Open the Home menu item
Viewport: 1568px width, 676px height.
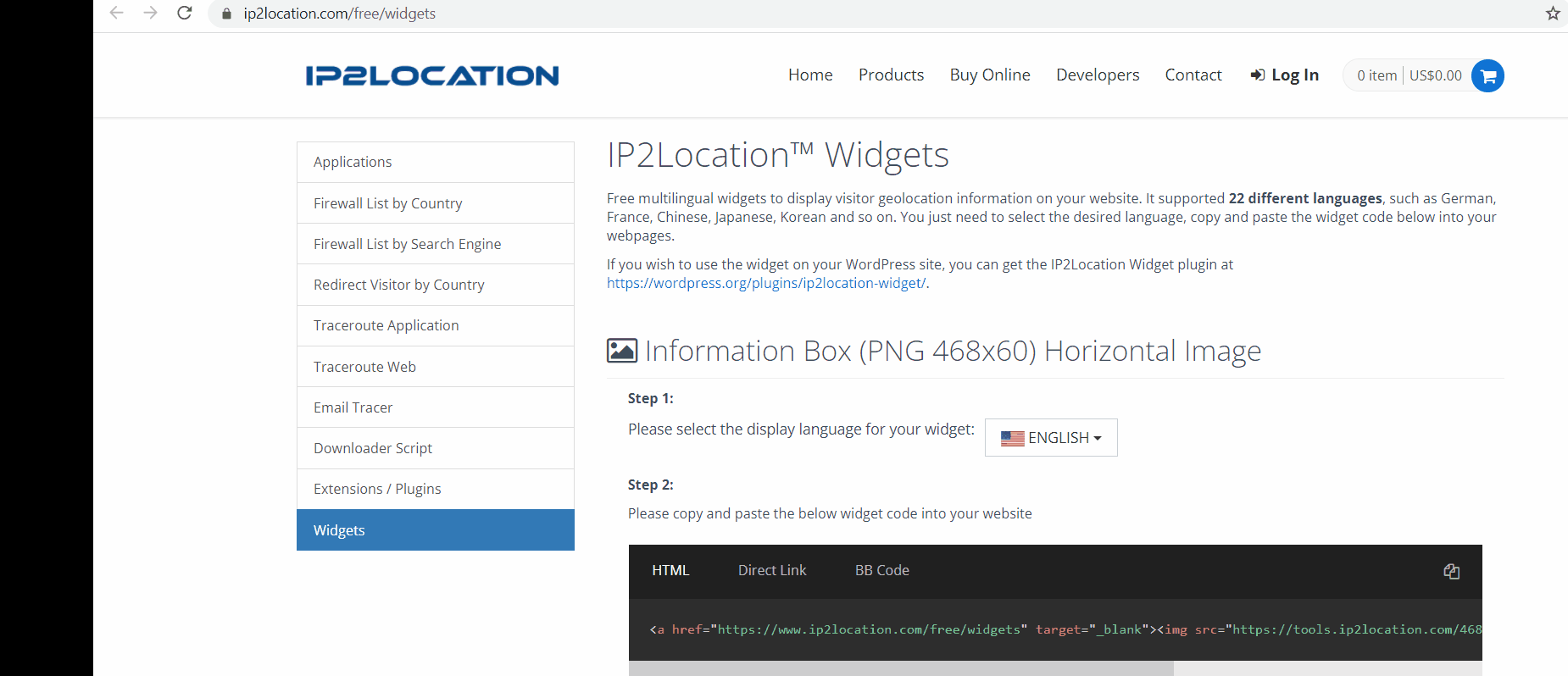[x=810, y=75]
